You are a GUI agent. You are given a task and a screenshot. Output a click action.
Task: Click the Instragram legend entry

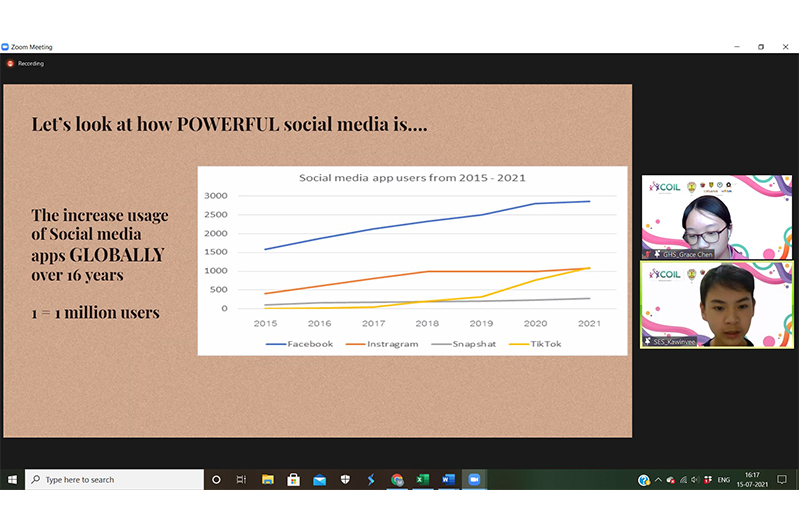[382, 344]
